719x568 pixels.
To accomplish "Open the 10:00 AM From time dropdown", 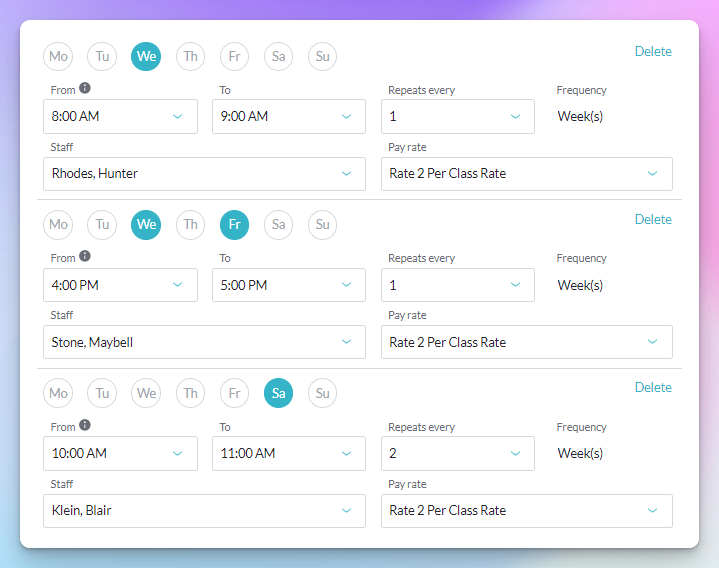I will (x=121, y=453).
